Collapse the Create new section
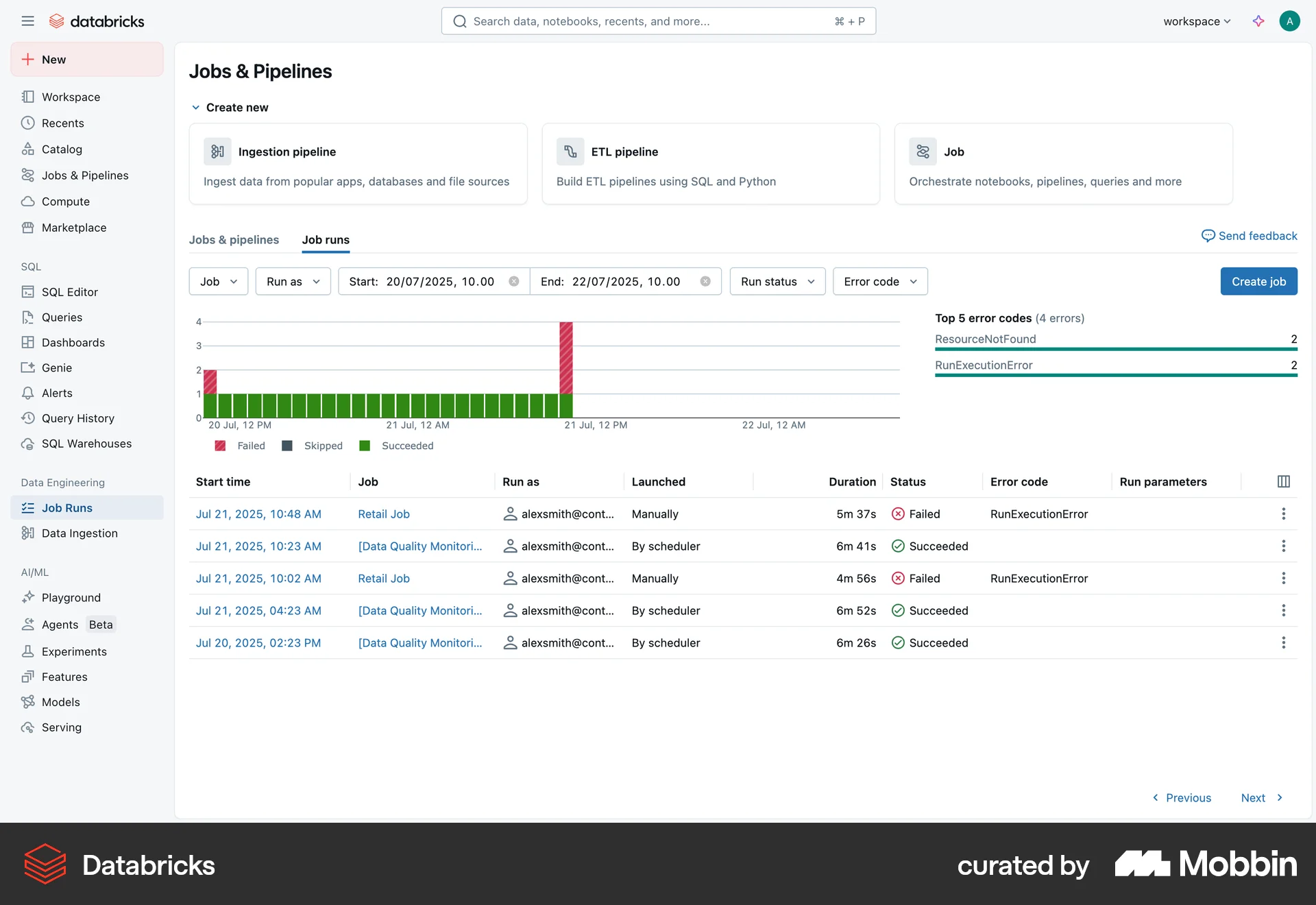1316x905 pixels. click(196, 107)
